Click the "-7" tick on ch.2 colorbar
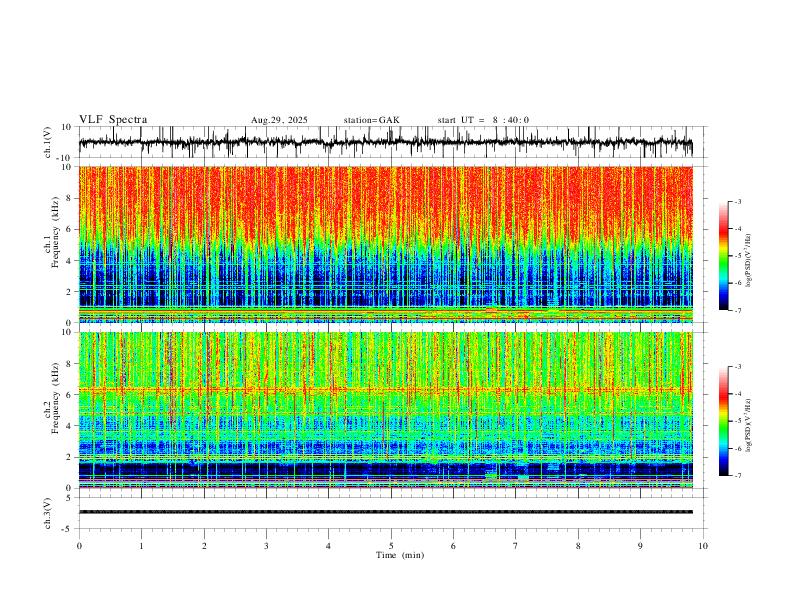 tap(738, 476)
